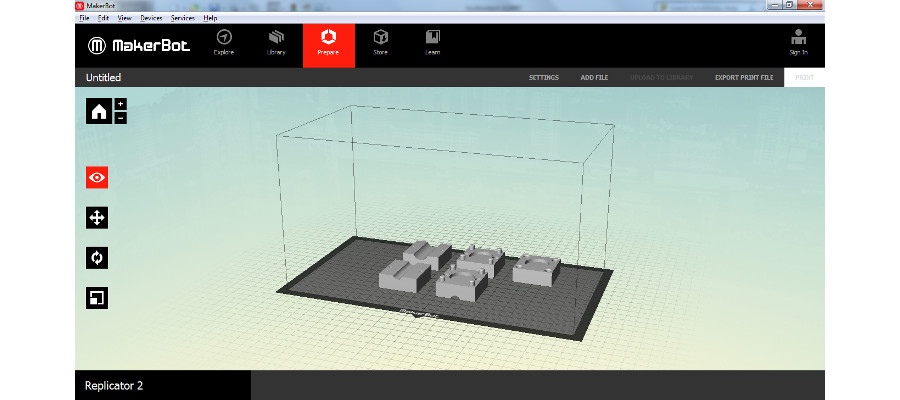This screenshot has height=400, width=900.
Task: Click the Untitled project name
Action: coord(103,77)
